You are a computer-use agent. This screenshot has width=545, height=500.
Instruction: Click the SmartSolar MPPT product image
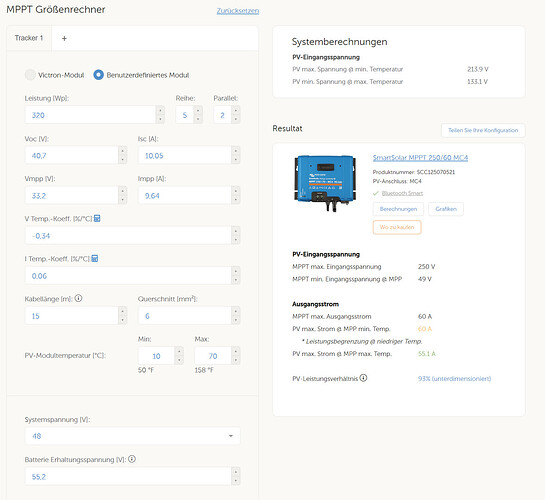pos(325,182)
